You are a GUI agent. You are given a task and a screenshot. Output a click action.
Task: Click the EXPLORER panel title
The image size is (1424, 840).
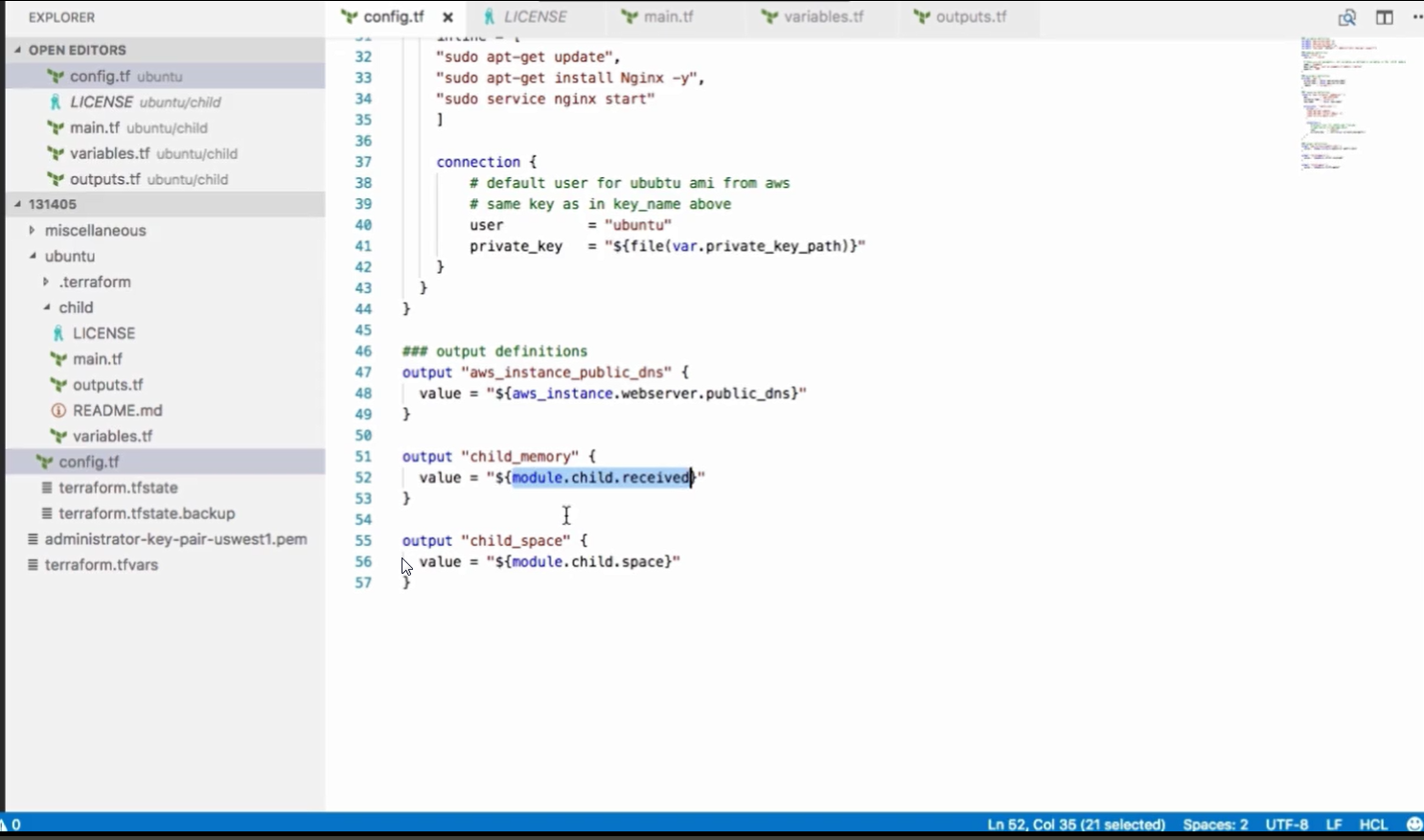pos(61,17)
